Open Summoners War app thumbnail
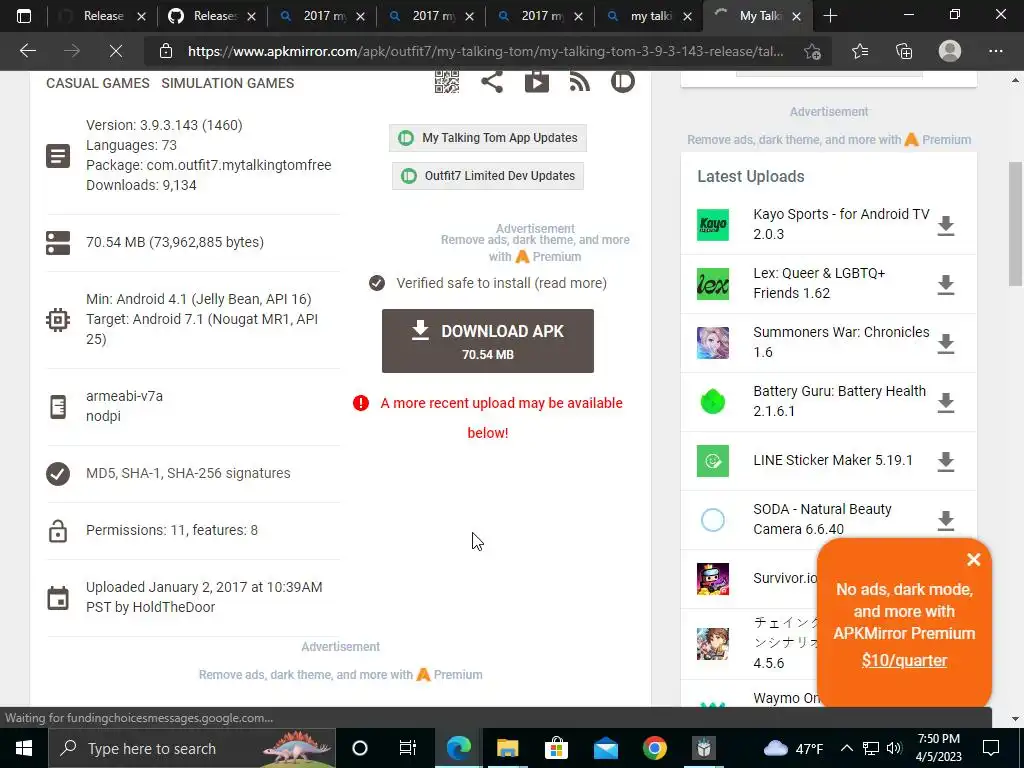 [x=712, y=343]
